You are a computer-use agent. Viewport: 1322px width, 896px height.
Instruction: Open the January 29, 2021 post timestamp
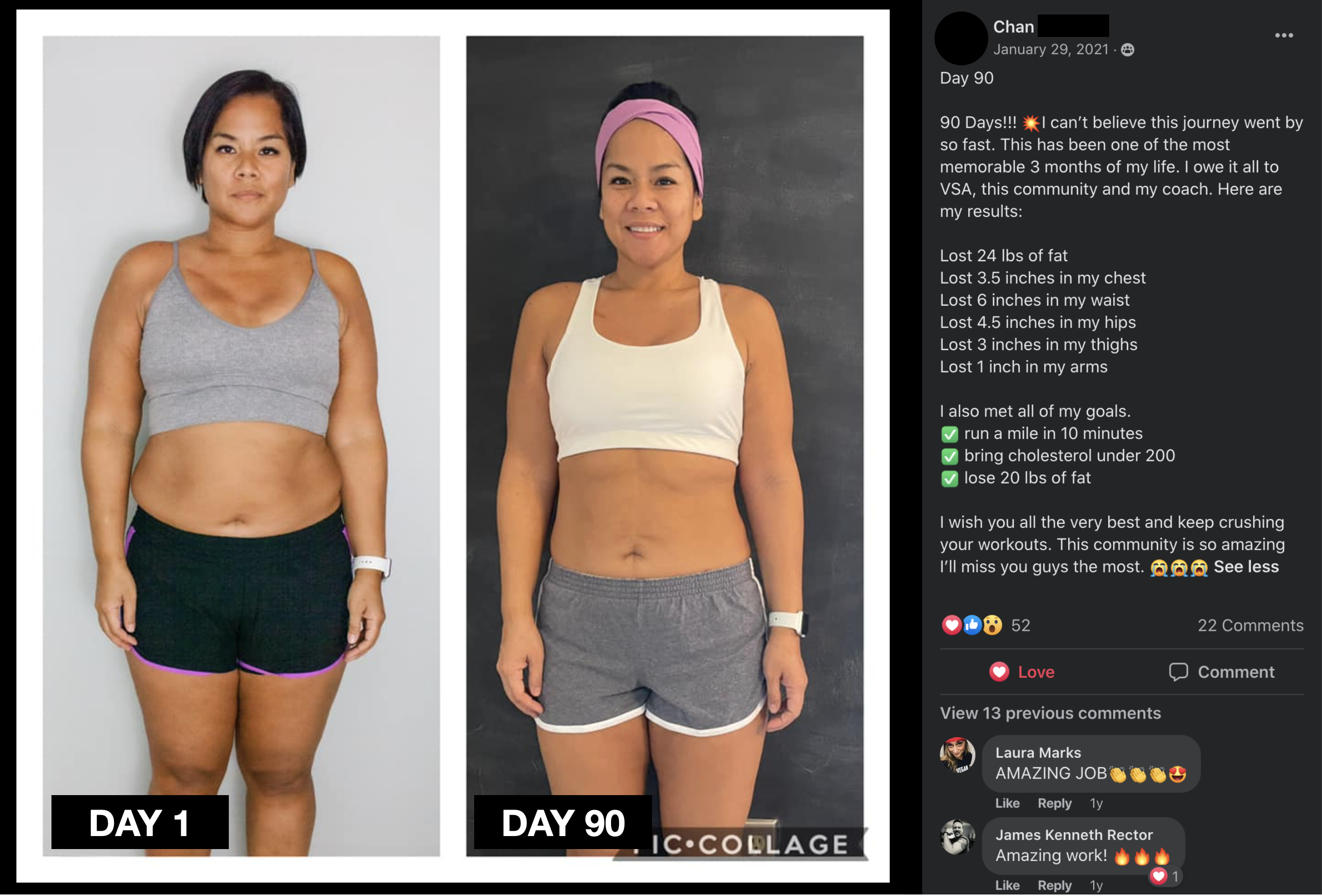coord(1051,49)
